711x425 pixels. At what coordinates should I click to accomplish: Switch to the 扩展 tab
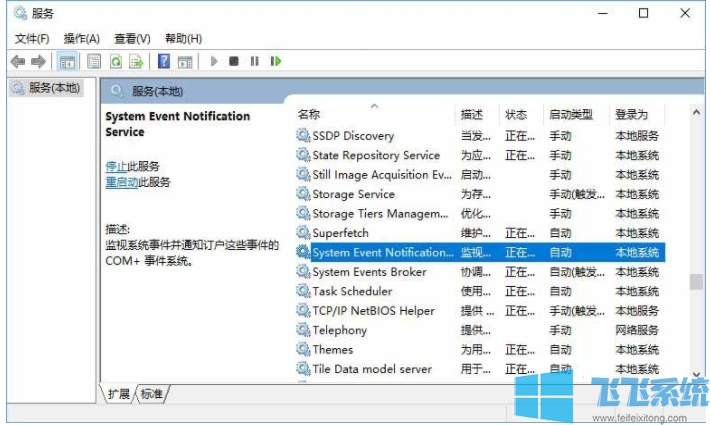[119, 394]
